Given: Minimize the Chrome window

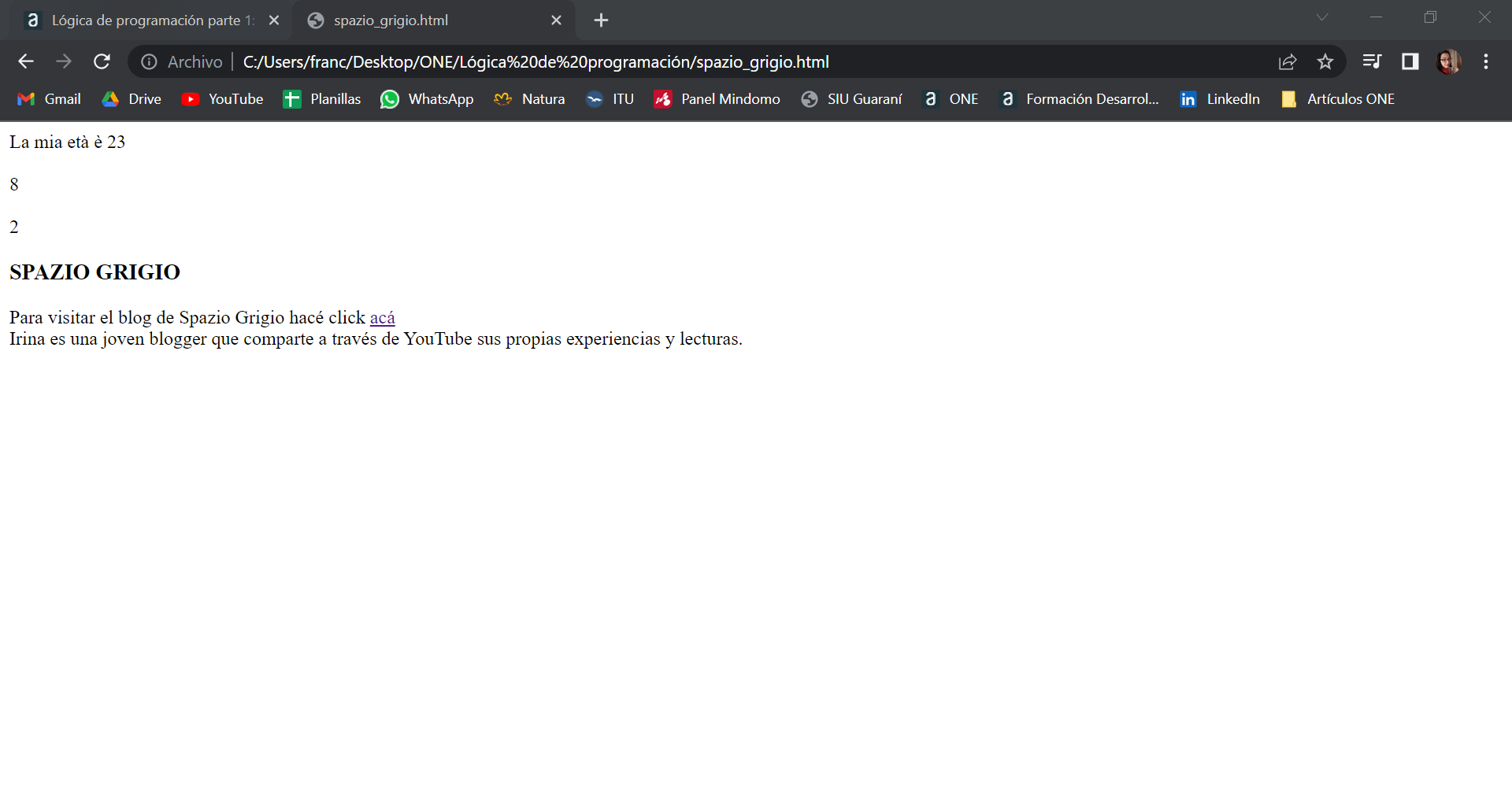Looking at the screenshot, I should pos(1377,17).
